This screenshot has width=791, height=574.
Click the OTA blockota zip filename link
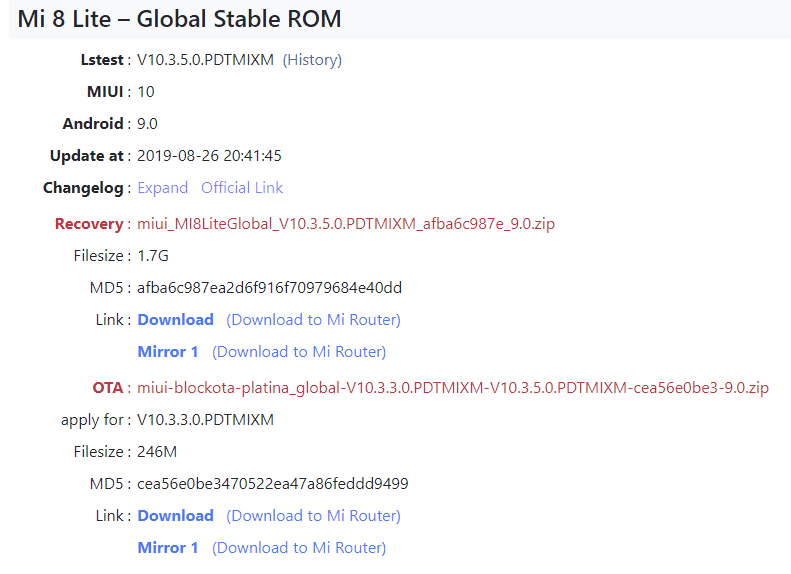point(453,388)
